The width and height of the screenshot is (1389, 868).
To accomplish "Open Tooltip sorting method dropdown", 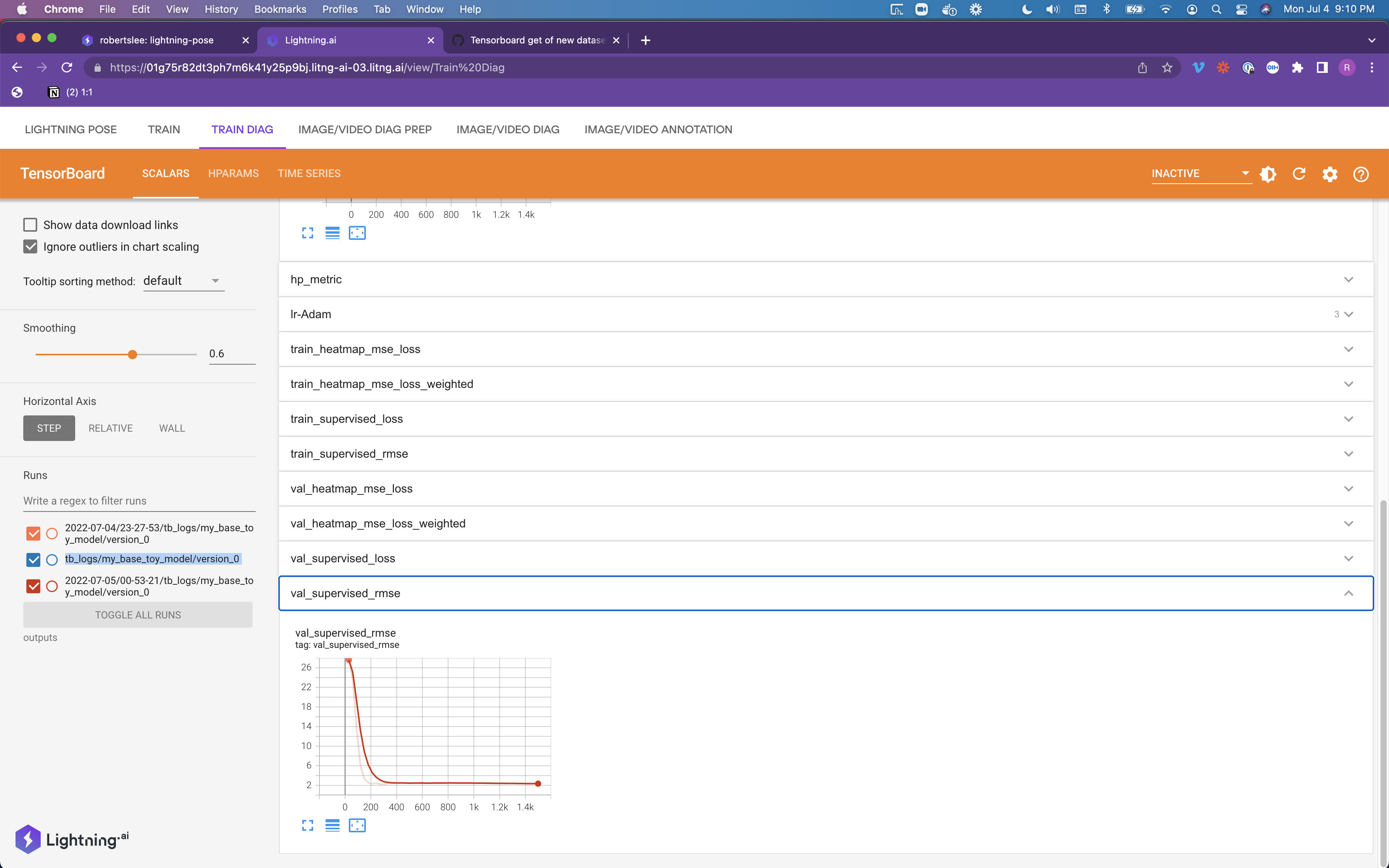I will (184, 281).
